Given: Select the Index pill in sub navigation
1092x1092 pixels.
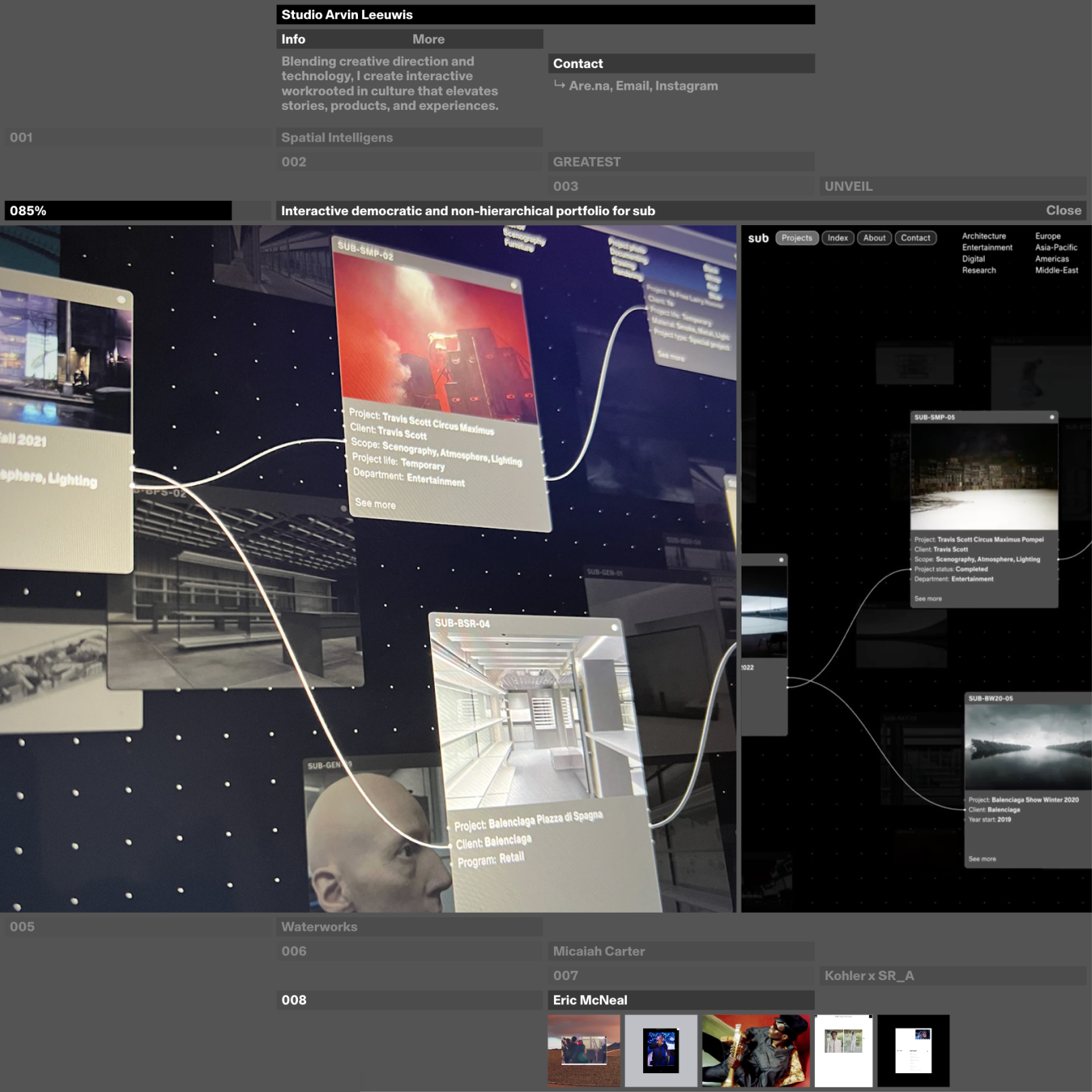Looking at the screenshot, I should click(837, 238).
